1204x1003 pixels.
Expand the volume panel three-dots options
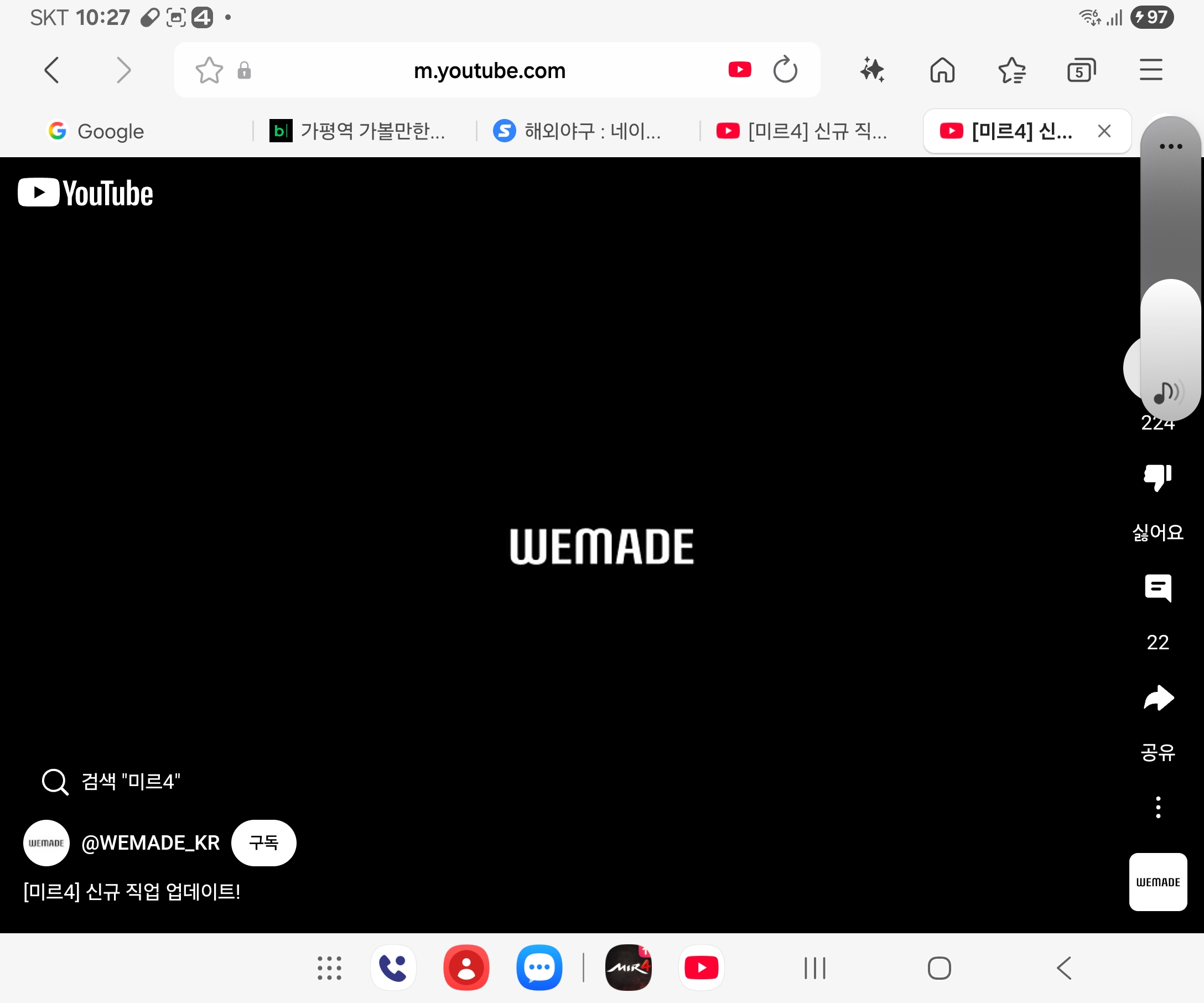click(1170, 146)
